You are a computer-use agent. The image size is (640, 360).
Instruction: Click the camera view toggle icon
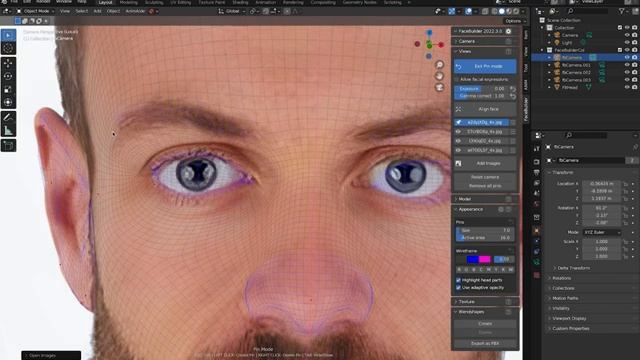(440, 87)
